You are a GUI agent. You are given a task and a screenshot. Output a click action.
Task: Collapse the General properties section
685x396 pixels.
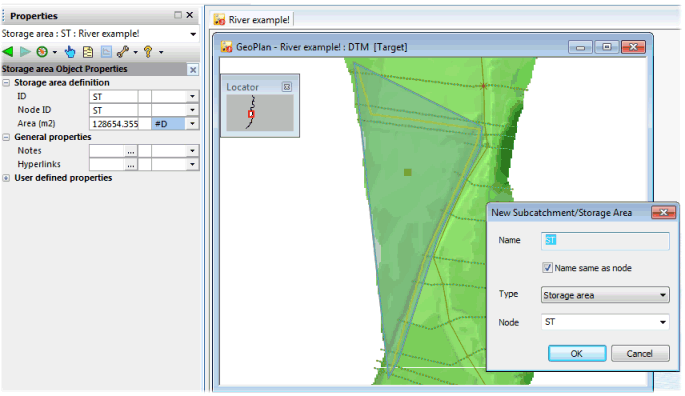click(x=6, y=137)
